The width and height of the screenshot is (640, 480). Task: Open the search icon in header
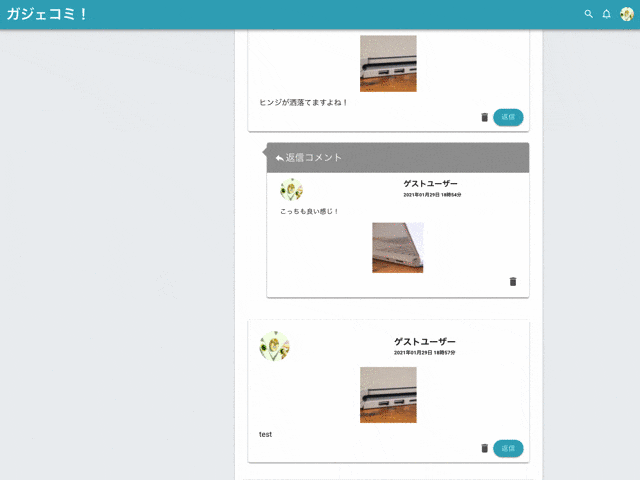[588, 14]
